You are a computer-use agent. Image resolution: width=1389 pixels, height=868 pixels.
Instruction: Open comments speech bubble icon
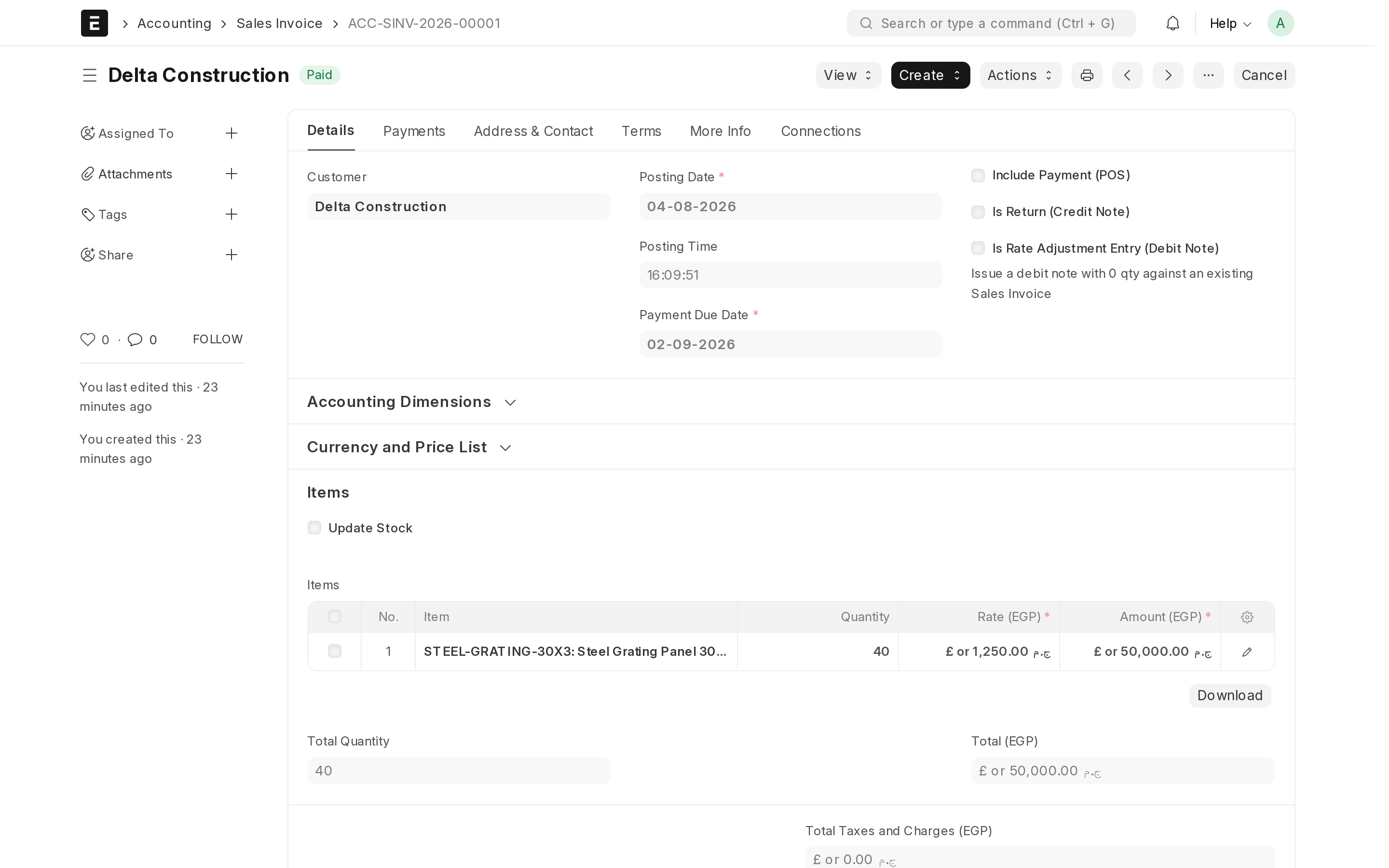coord(135,339)
